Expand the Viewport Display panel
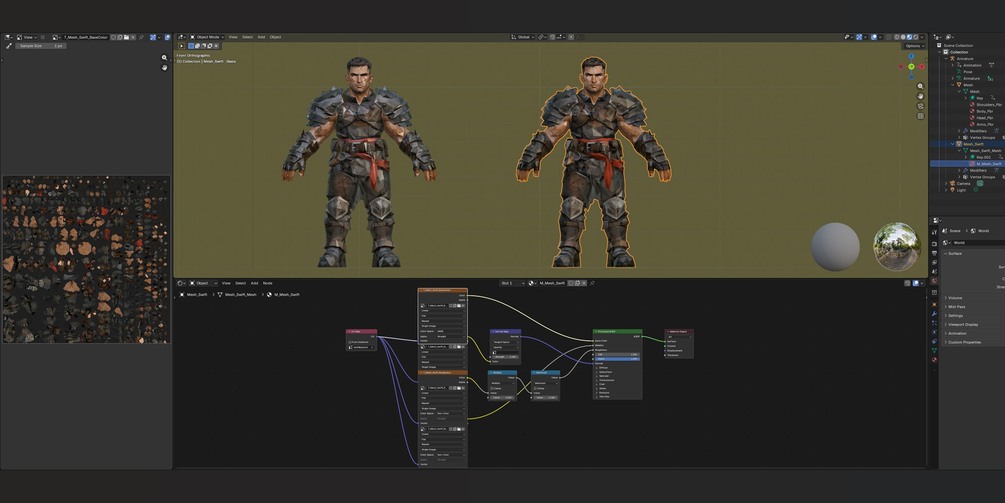1005x503 pixels. [961, 324]
